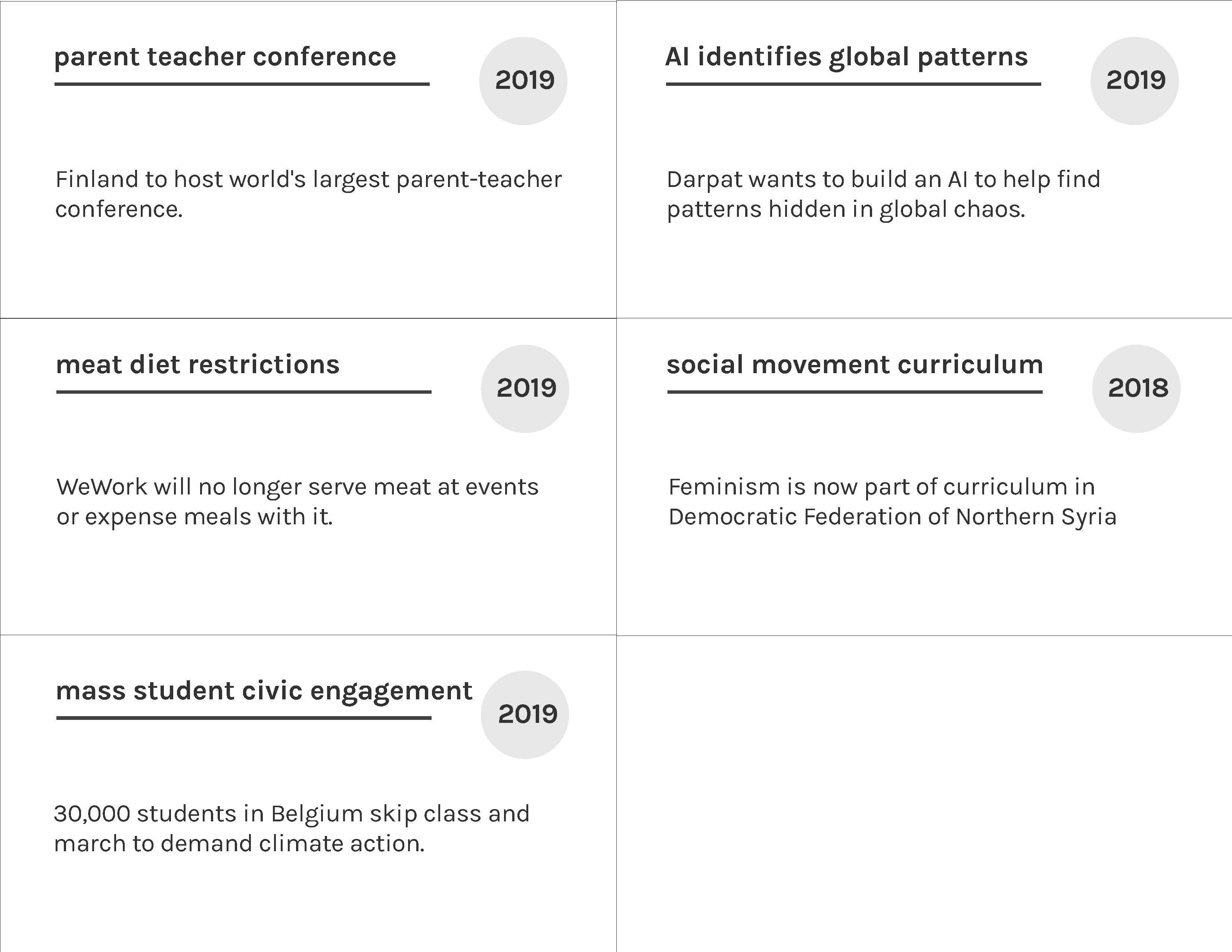Click the 2018 year circle badge

pos(1136,388)
